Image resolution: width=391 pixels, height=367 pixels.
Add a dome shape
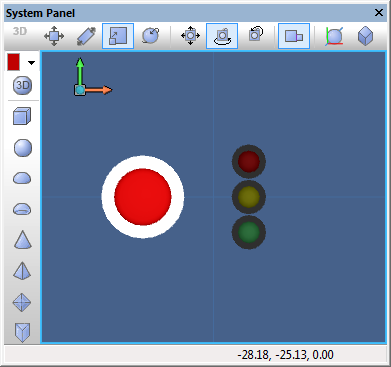point(22,178)
